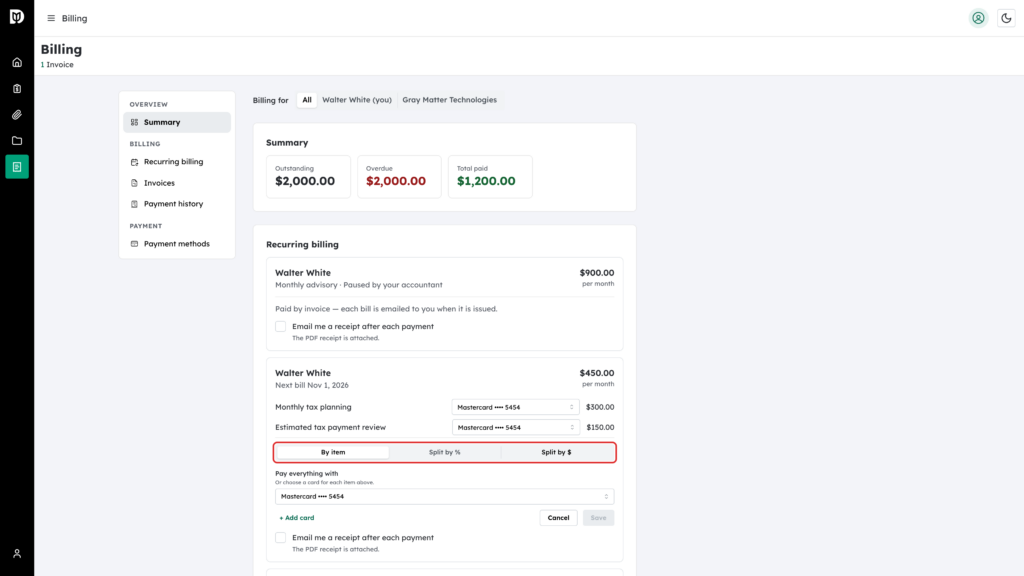The width and height of the screenshot is (1024, 576).
Task: Open the paperclip attachments icon
Action: (x=17, y=115)
